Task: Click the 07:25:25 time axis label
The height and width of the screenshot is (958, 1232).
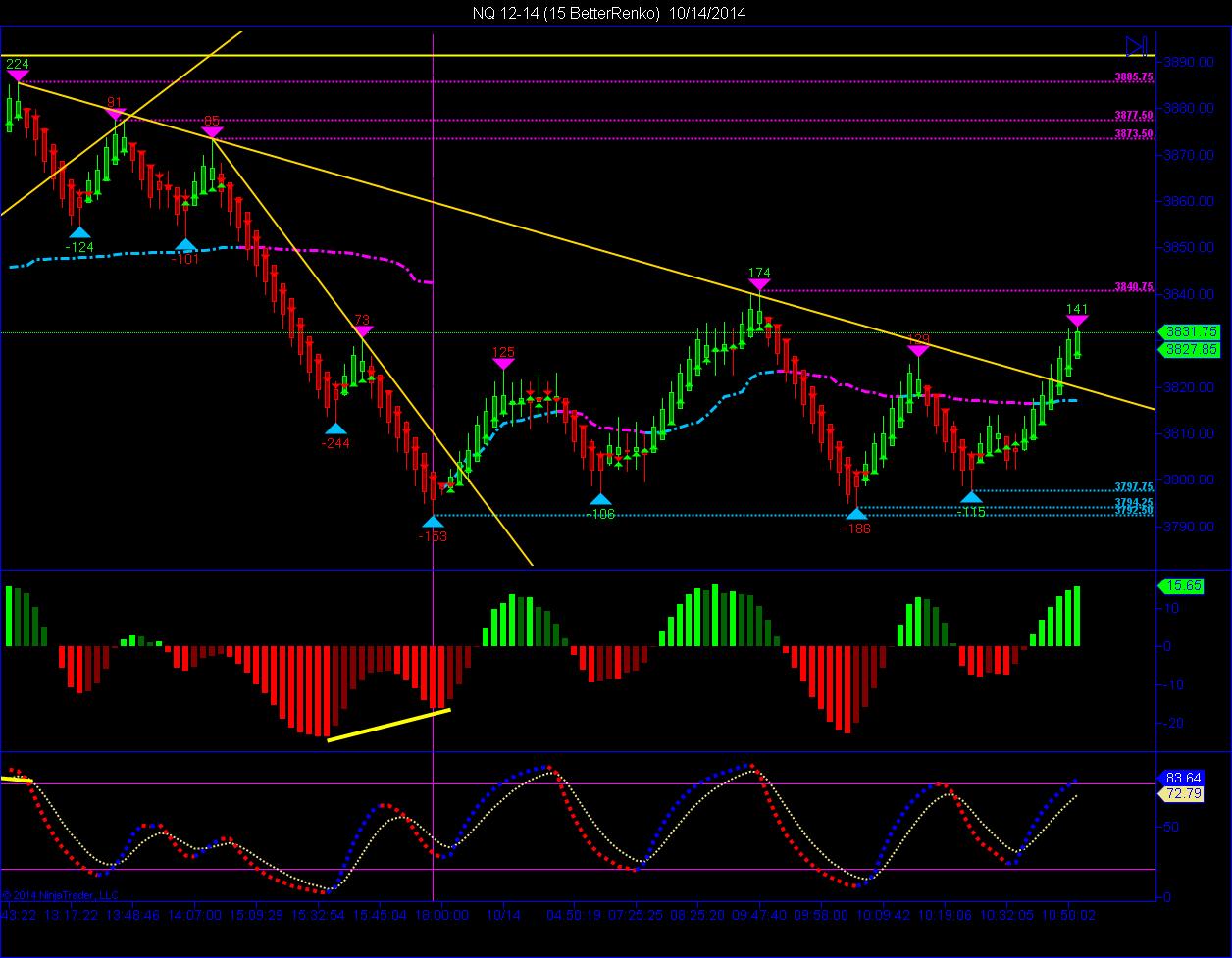Action: click(636, 914)
